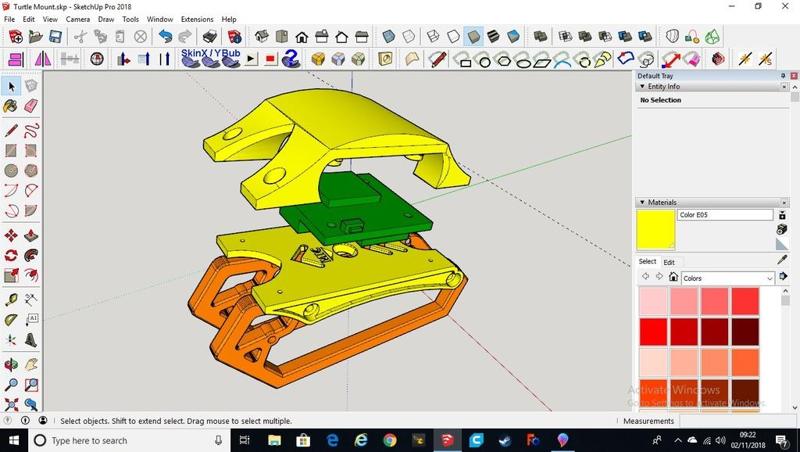Switch to Iso house view
Image resolution: width=800 pixels, height=452 pixels.
tap(262, 36)
